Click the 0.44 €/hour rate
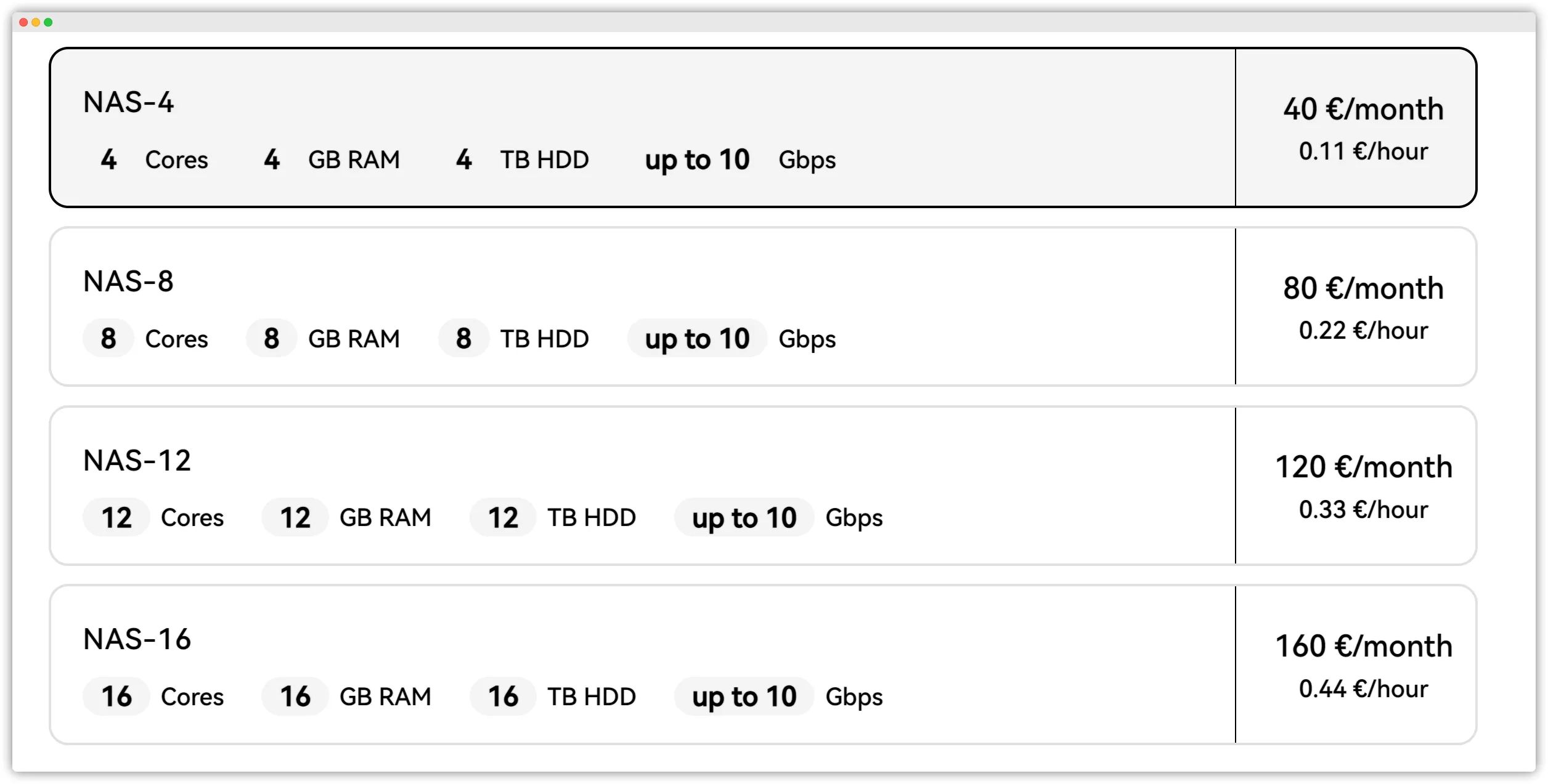 click(1363, 689)
